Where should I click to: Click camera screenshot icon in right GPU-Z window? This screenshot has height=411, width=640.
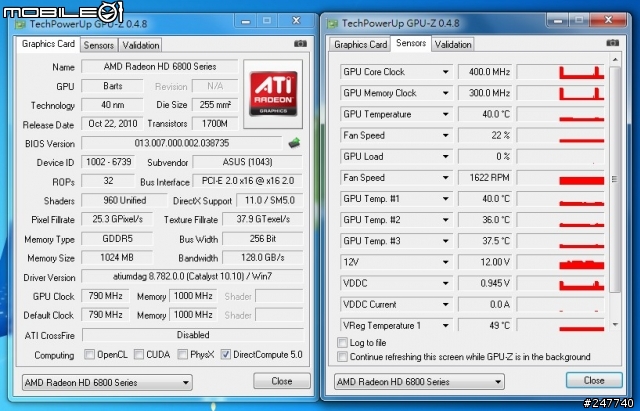pos(612,43)
